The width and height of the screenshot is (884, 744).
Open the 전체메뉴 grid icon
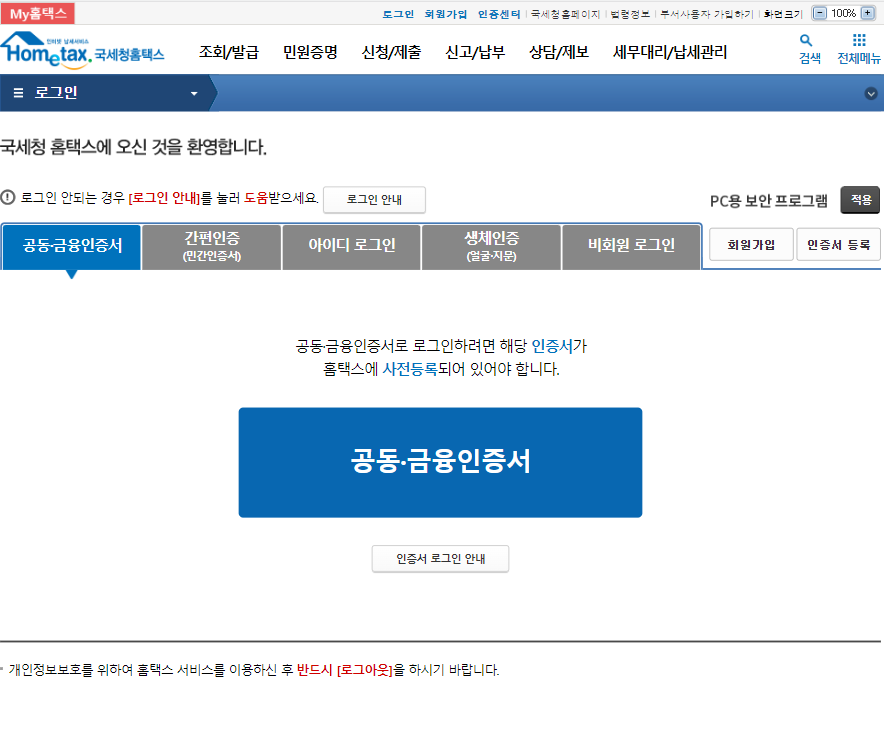[859, 48]
